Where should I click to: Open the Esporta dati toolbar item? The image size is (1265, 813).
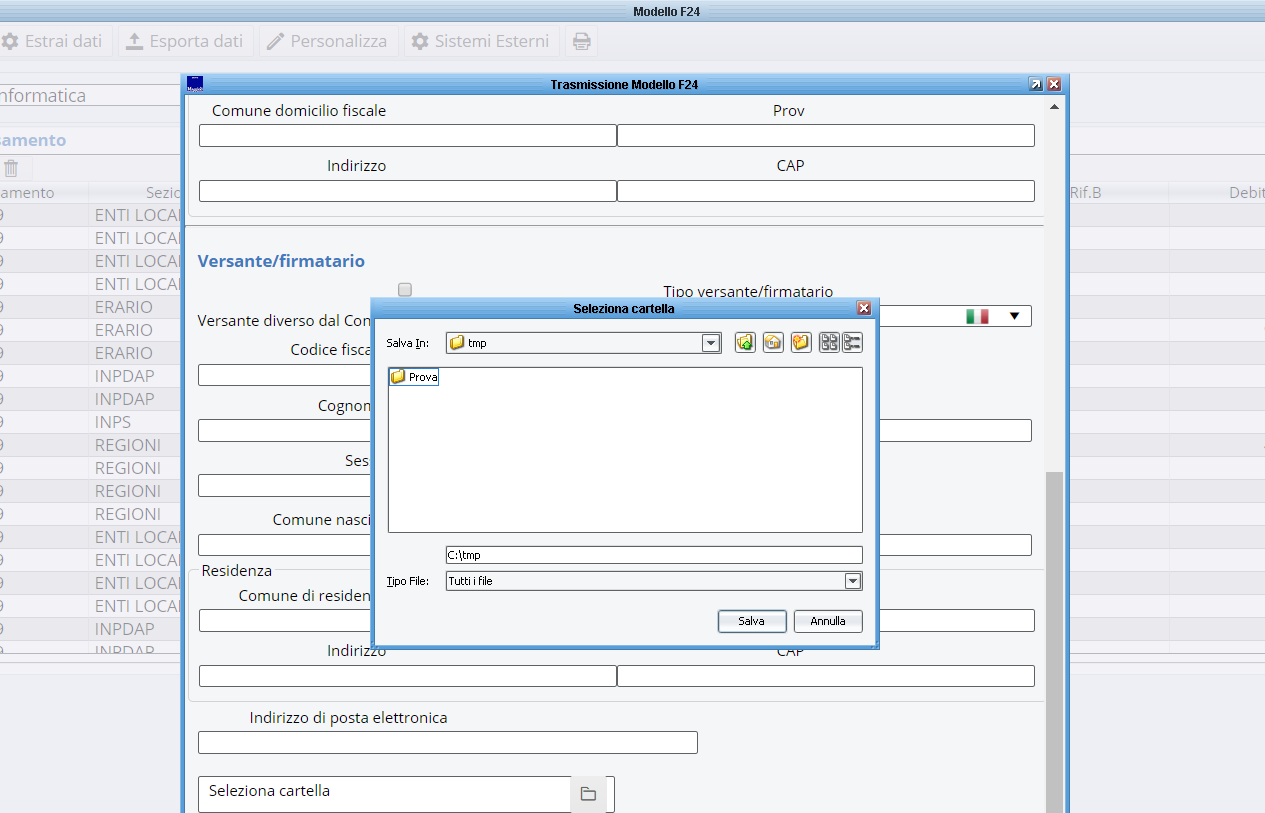pyautogui.click(x=185, y=42)
